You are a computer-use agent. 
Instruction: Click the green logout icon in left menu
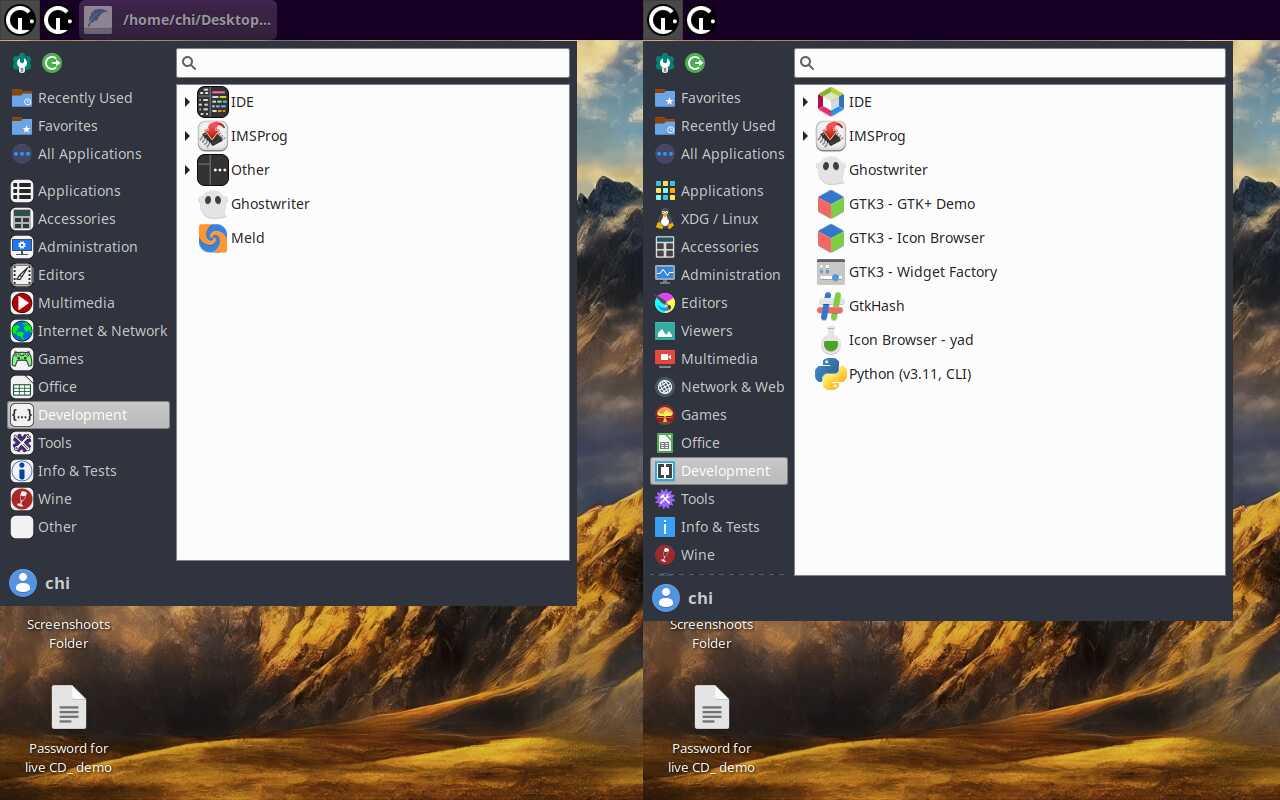[x=52, y=63]
